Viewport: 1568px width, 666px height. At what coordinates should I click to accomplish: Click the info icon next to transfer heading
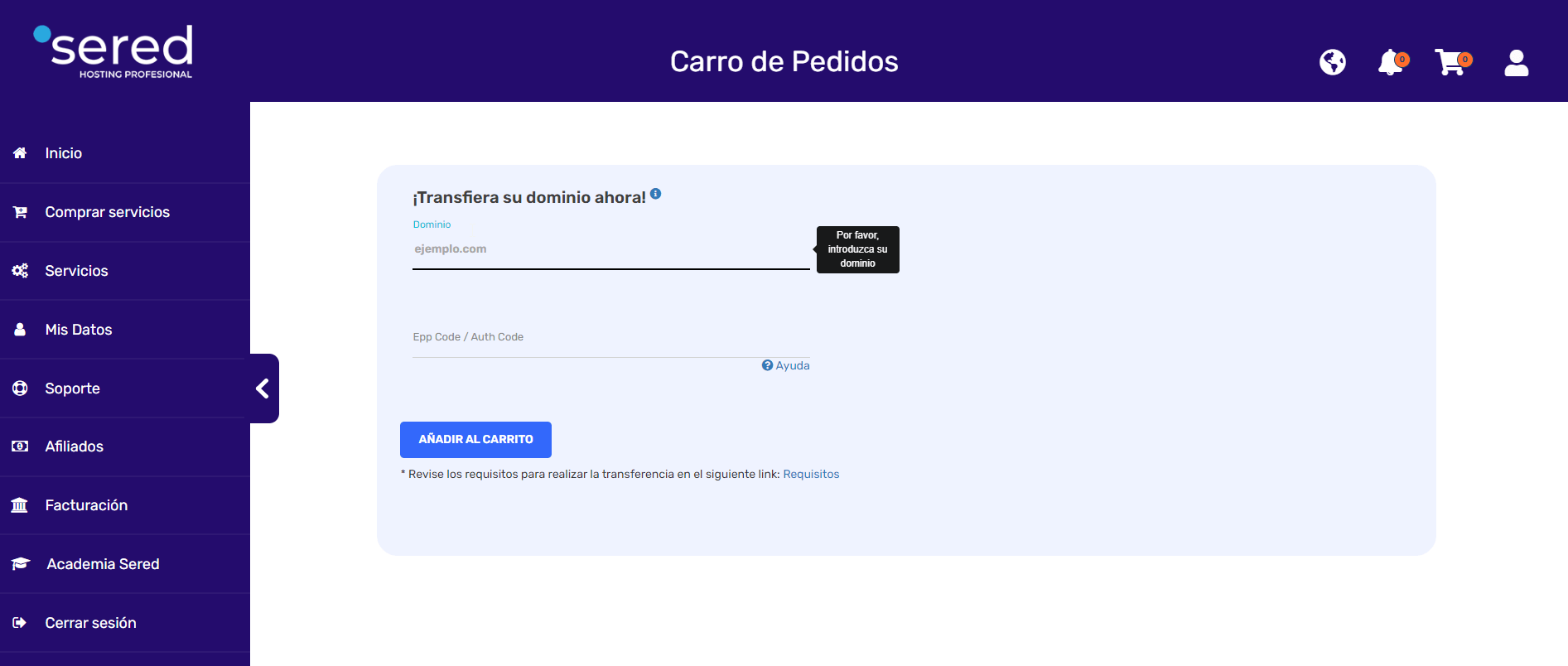(655, 194)
